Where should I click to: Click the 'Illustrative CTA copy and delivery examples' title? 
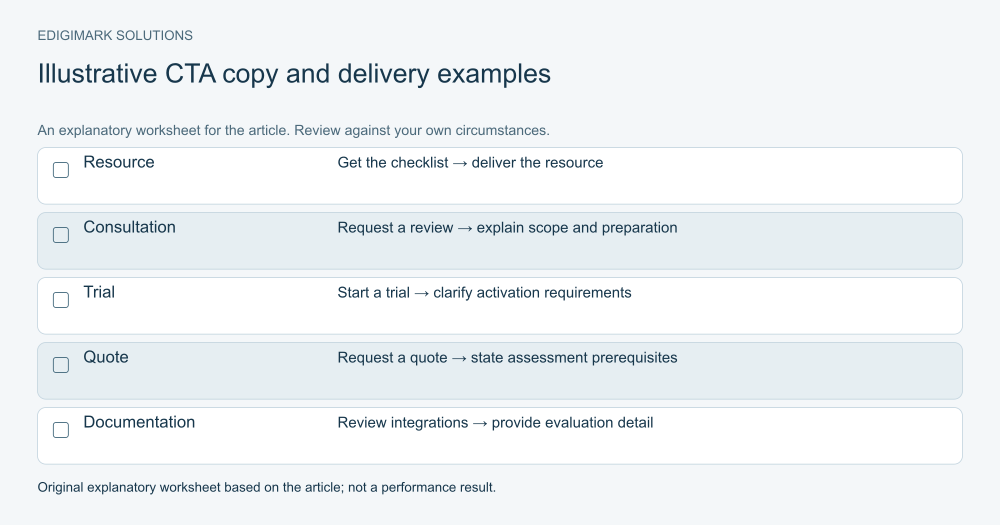(294, 74)
